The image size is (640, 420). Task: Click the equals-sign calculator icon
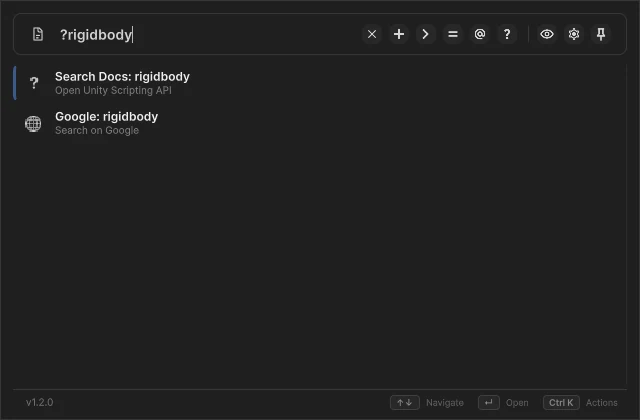[x=453, y=34]
